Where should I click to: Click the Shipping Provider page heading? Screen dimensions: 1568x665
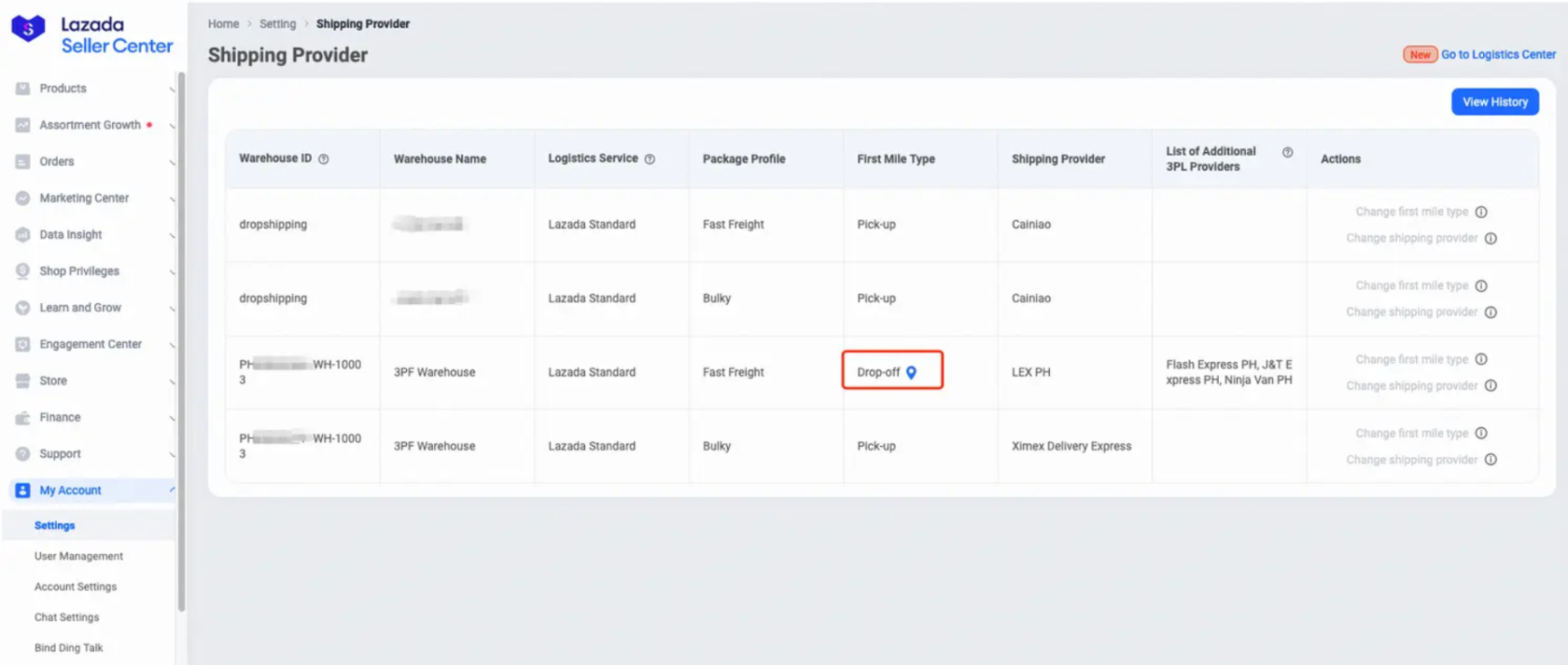(x=287, y=55)
